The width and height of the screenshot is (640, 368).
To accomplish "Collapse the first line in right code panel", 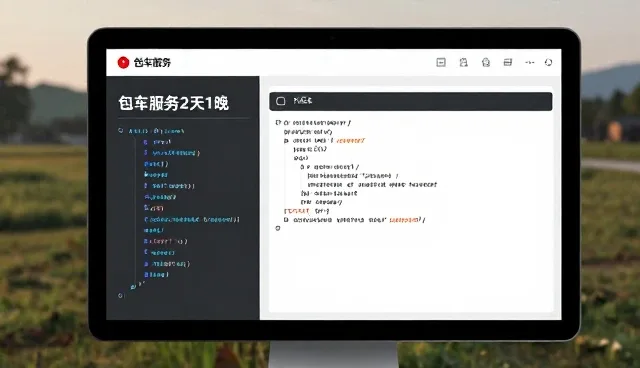I will tap(278, 122).
